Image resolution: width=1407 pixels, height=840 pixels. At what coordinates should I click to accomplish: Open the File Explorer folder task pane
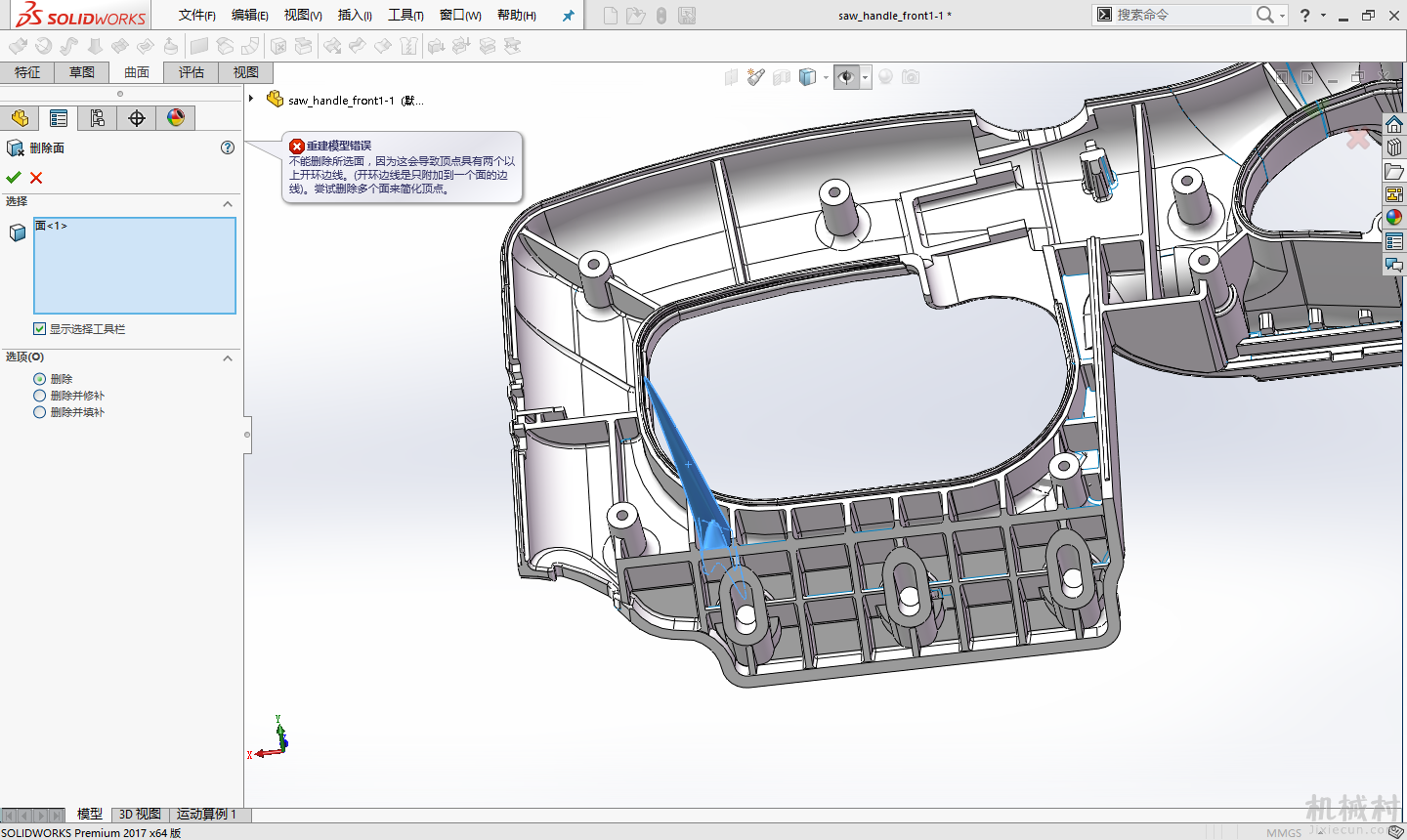pos(1394,171)
